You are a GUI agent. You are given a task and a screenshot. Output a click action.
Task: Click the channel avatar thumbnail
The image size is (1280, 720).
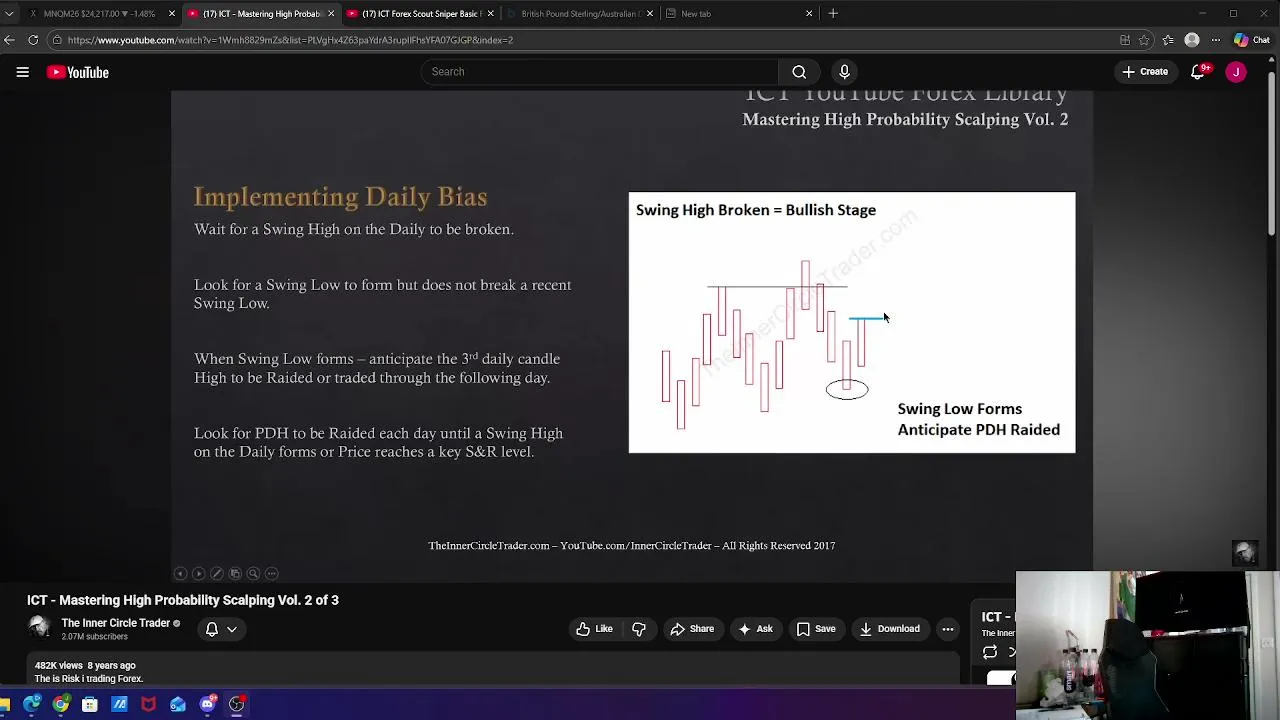click(39, 628)
